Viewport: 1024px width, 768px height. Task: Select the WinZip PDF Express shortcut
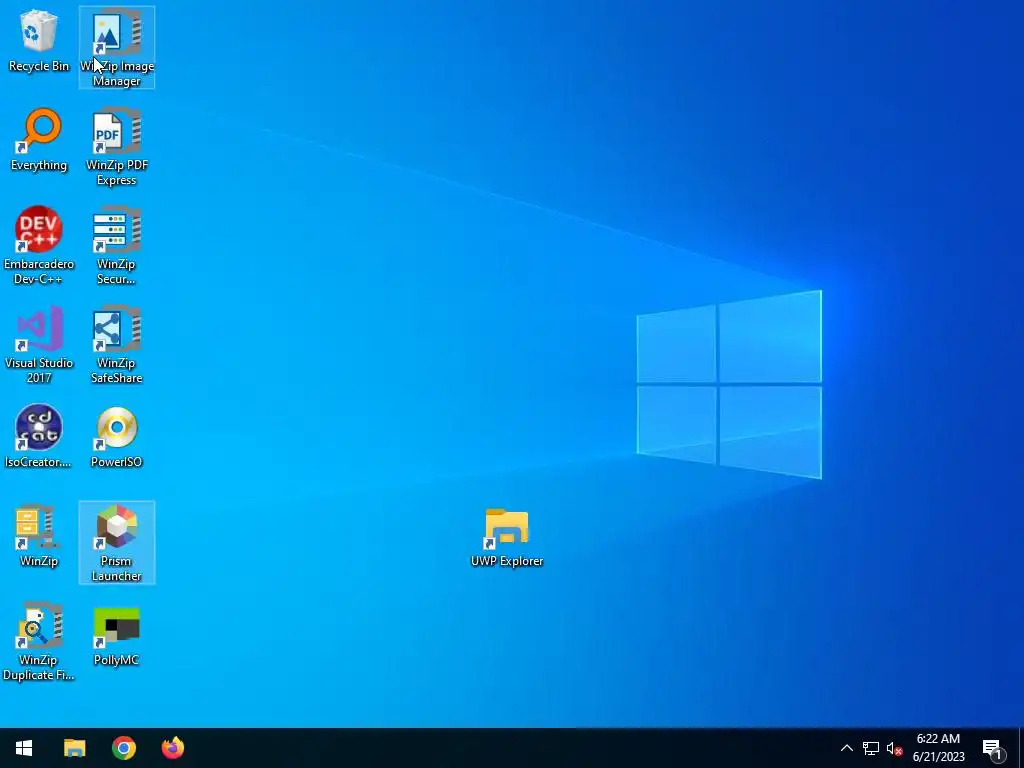point(117,147)
